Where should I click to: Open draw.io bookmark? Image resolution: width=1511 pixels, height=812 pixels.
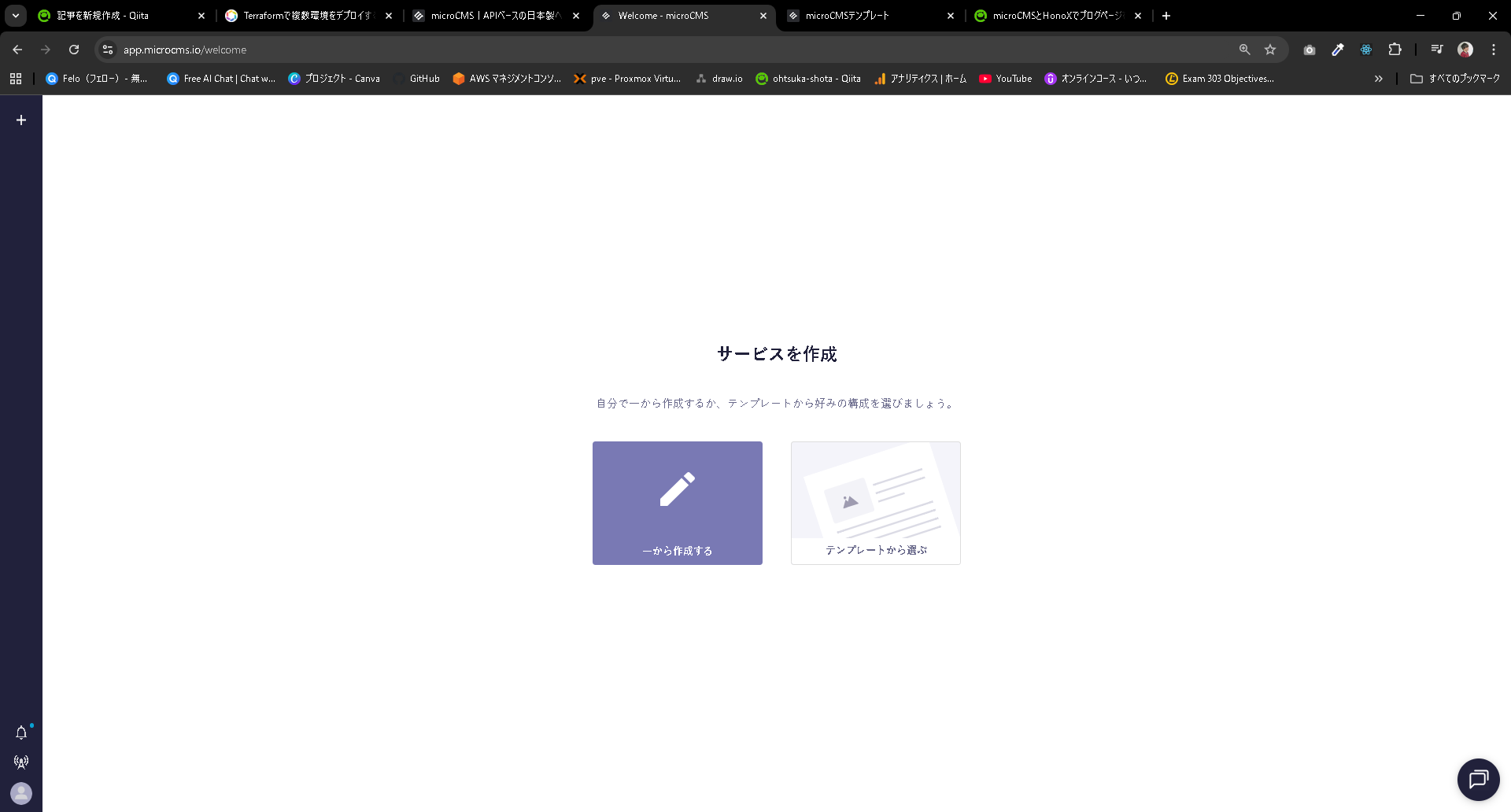pyautogui.click(x=719, y=79)
